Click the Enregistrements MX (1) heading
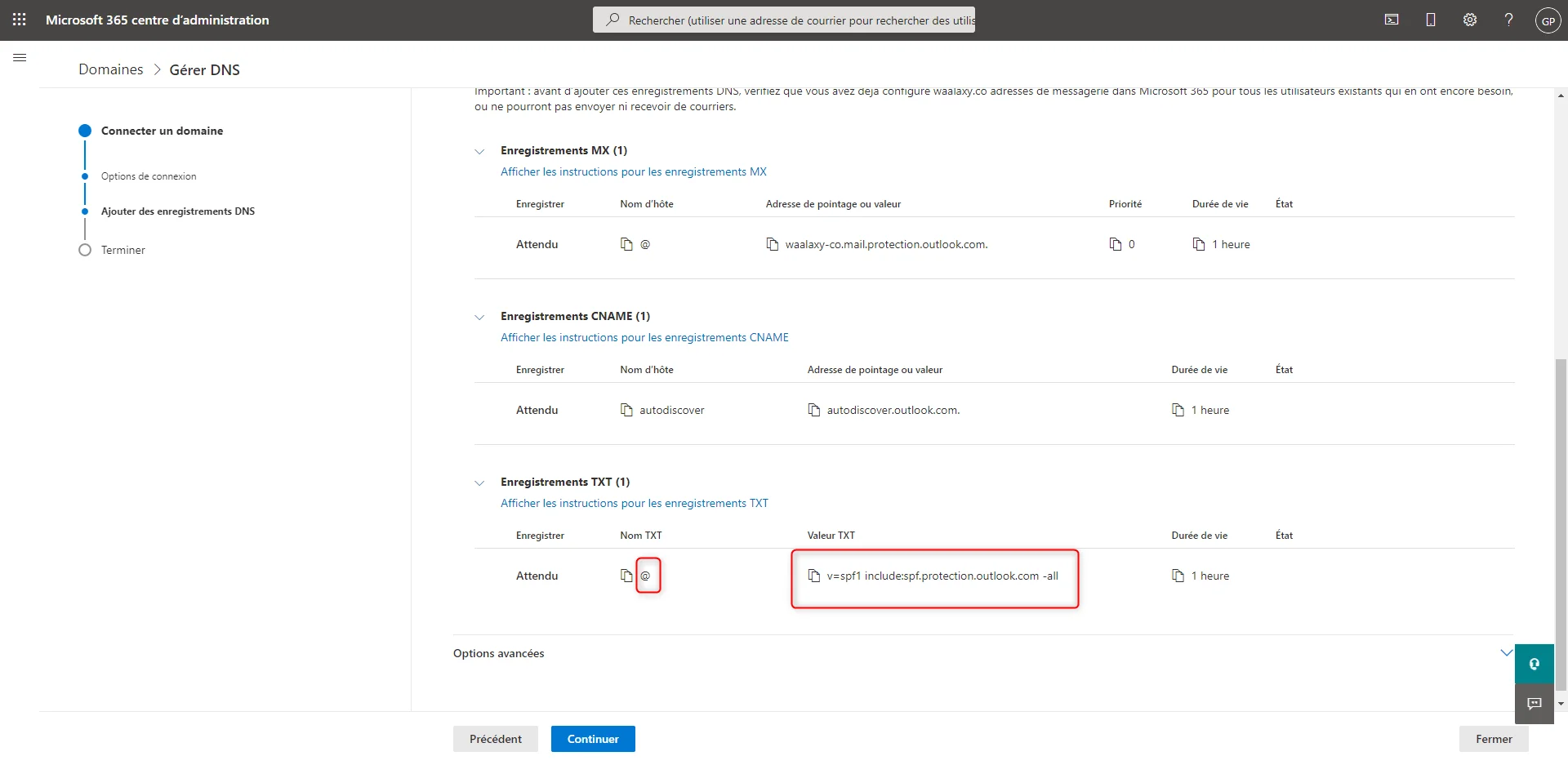 click(563, 150)
